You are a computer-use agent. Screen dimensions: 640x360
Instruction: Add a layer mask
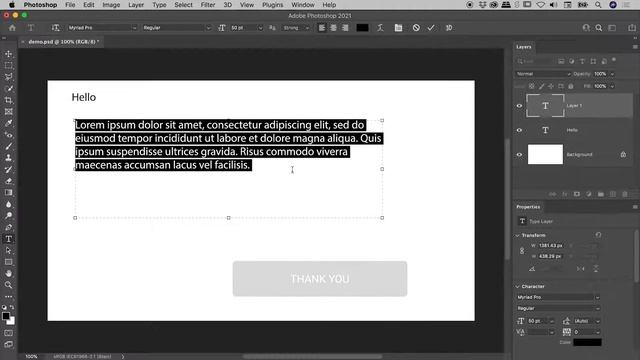(x=577, y=194)
